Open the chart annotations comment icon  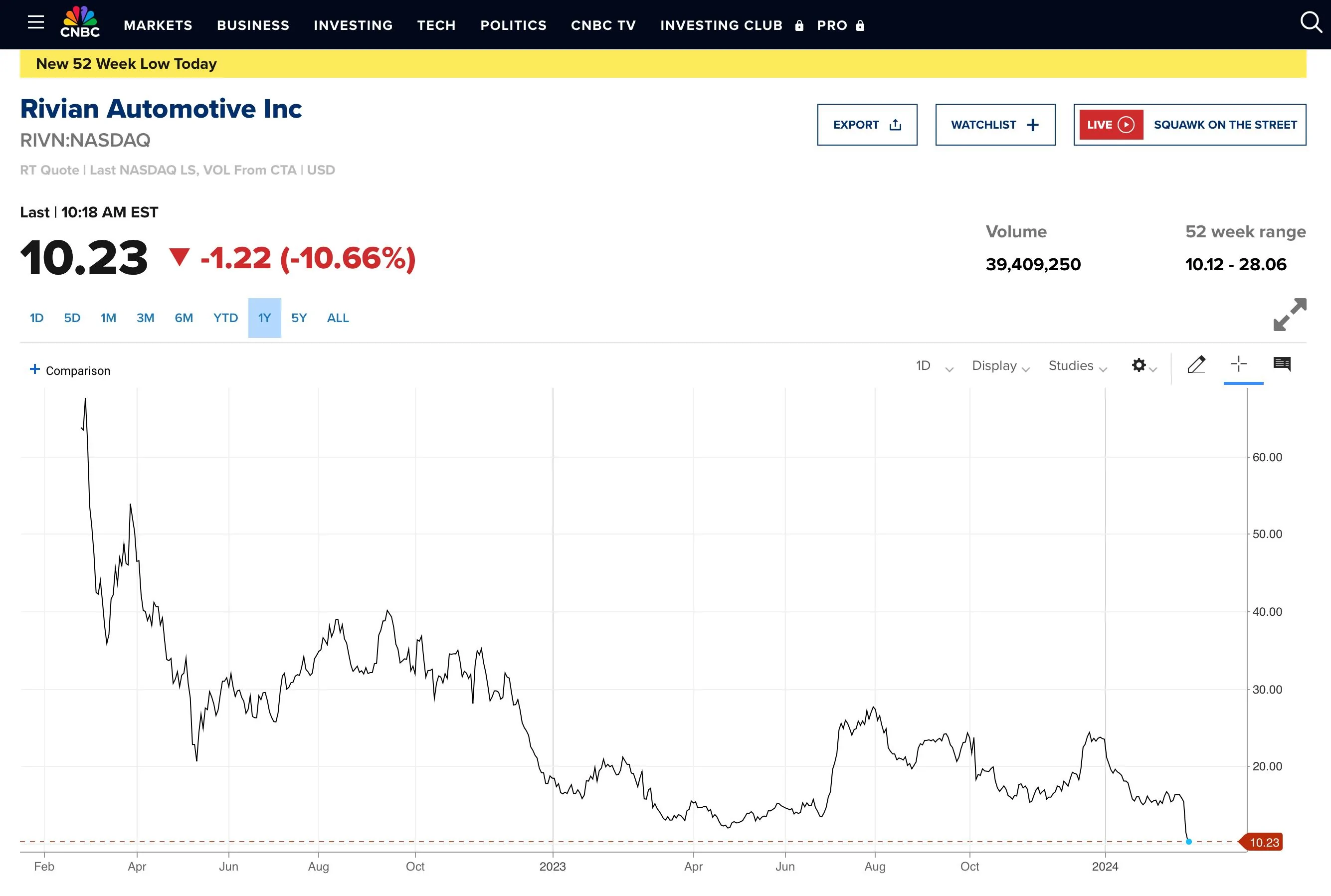(x=1282, y=364)
